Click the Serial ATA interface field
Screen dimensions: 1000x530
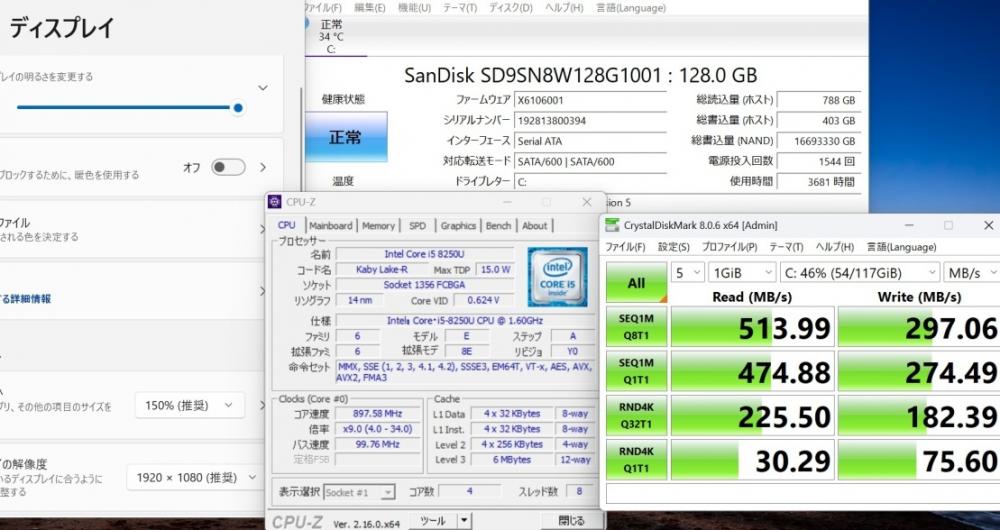(x=591, y=141)
